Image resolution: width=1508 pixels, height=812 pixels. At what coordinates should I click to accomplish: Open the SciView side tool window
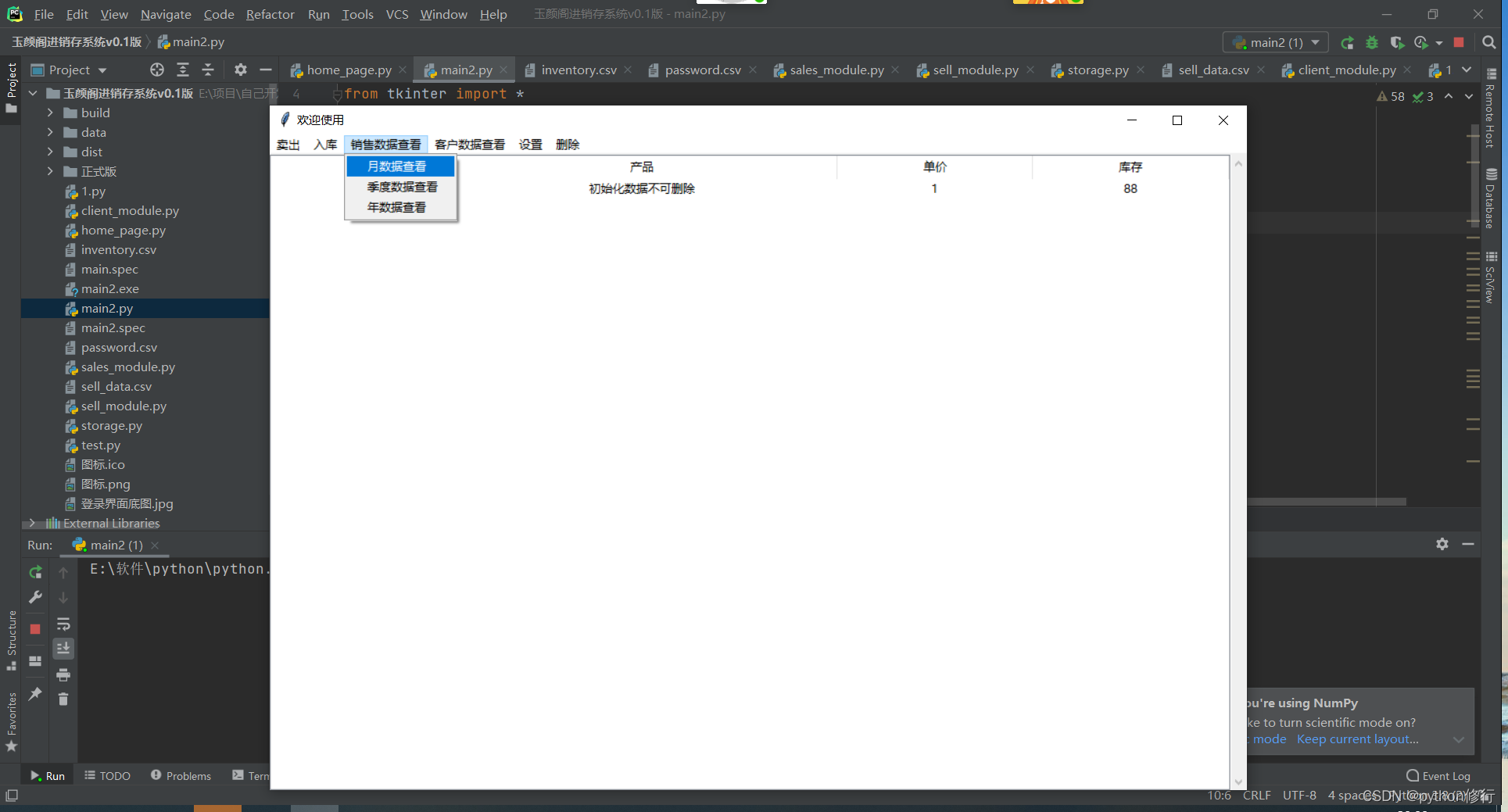click(1491, 277)
